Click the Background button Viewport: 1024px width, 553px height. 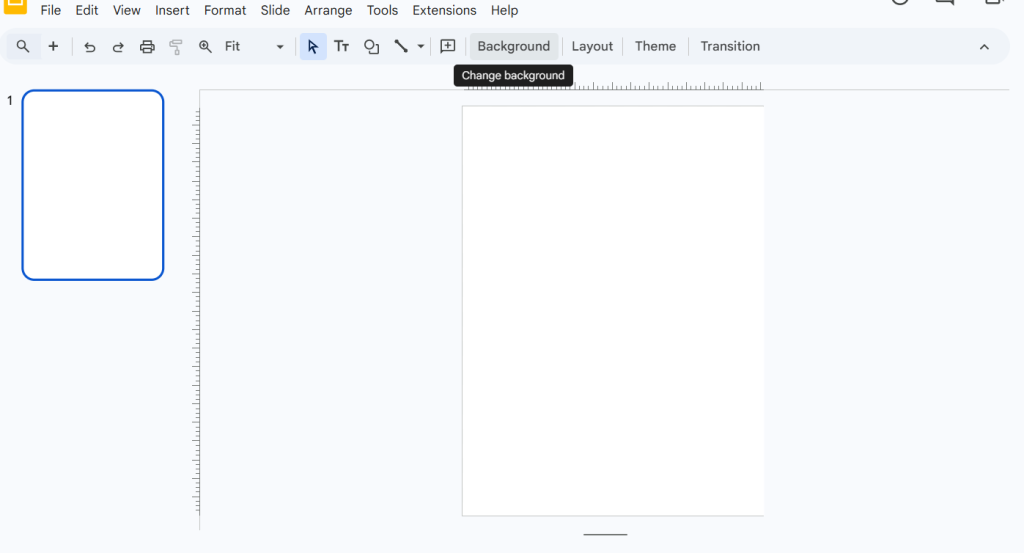click(x=513, y=47)
